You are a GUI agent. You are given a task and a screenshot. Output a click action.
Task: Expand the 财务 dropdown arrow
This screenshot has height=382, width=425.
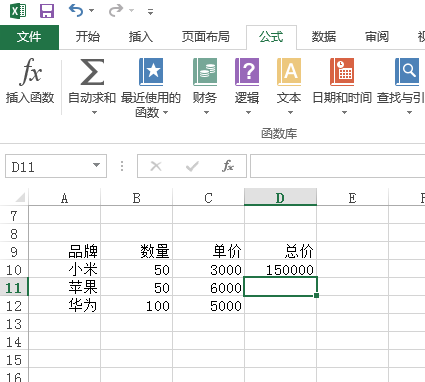point(206,113)
